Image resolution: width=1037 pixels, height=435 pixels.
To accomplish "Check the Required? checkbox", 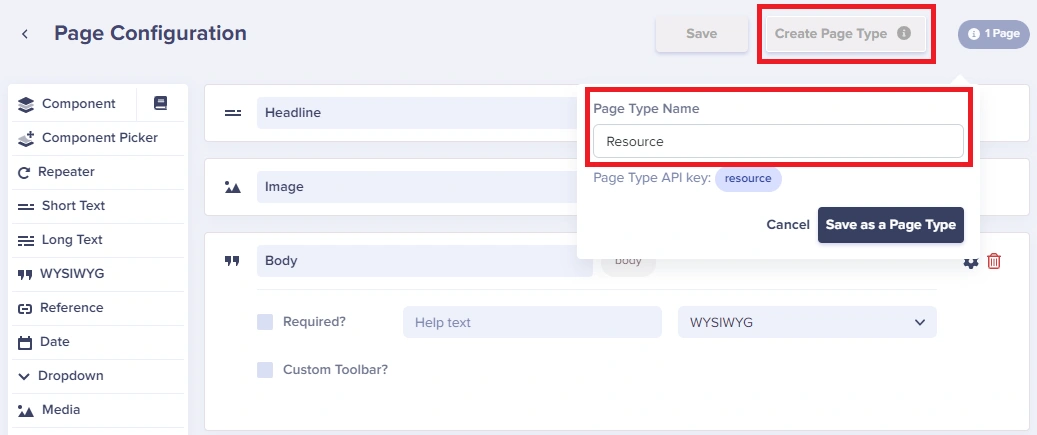I will 265,322.
